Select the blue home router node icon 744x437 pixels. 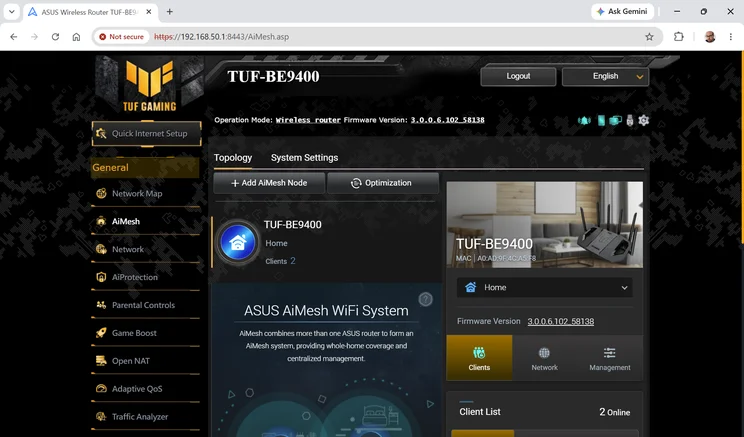(238, 242)
